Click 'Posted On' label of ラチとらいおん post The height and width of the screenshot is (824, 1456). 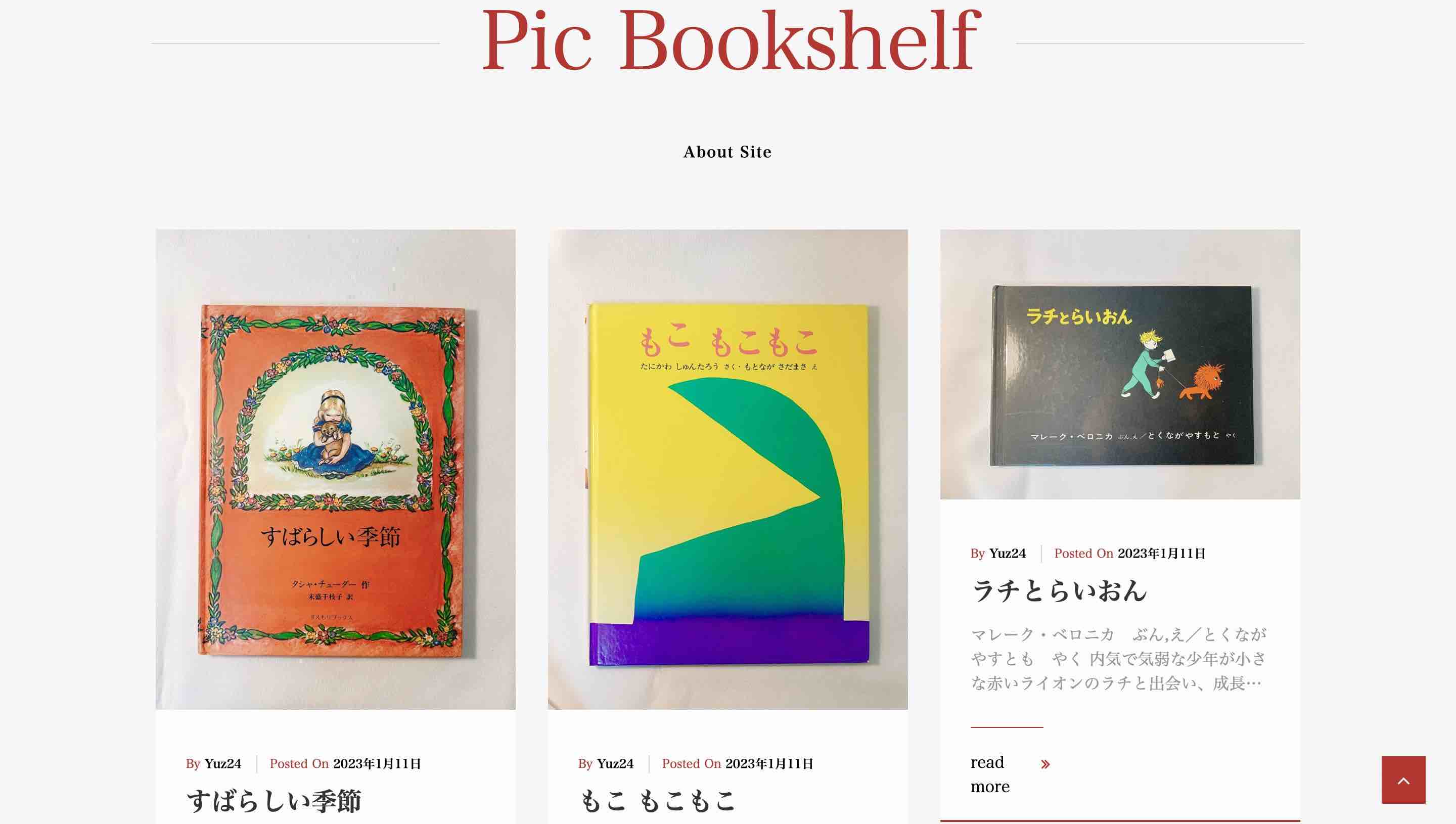coord(1083,554)
